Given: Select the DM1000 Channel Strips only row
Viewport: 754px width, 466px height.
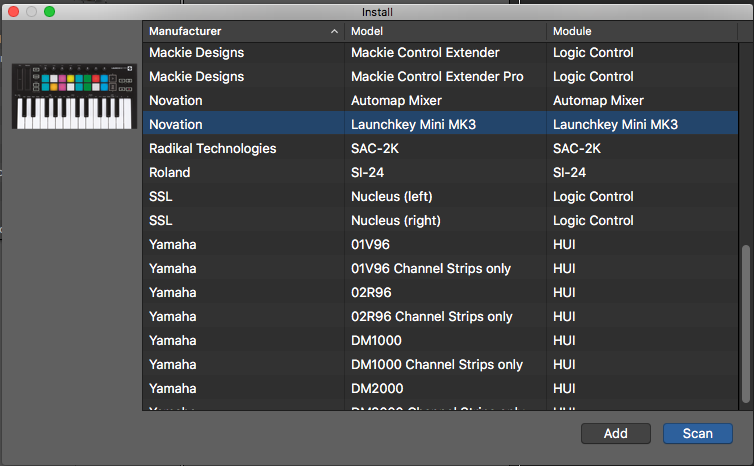Looking at the screenshot, I should pyautogui.click(x=440, y=365).
